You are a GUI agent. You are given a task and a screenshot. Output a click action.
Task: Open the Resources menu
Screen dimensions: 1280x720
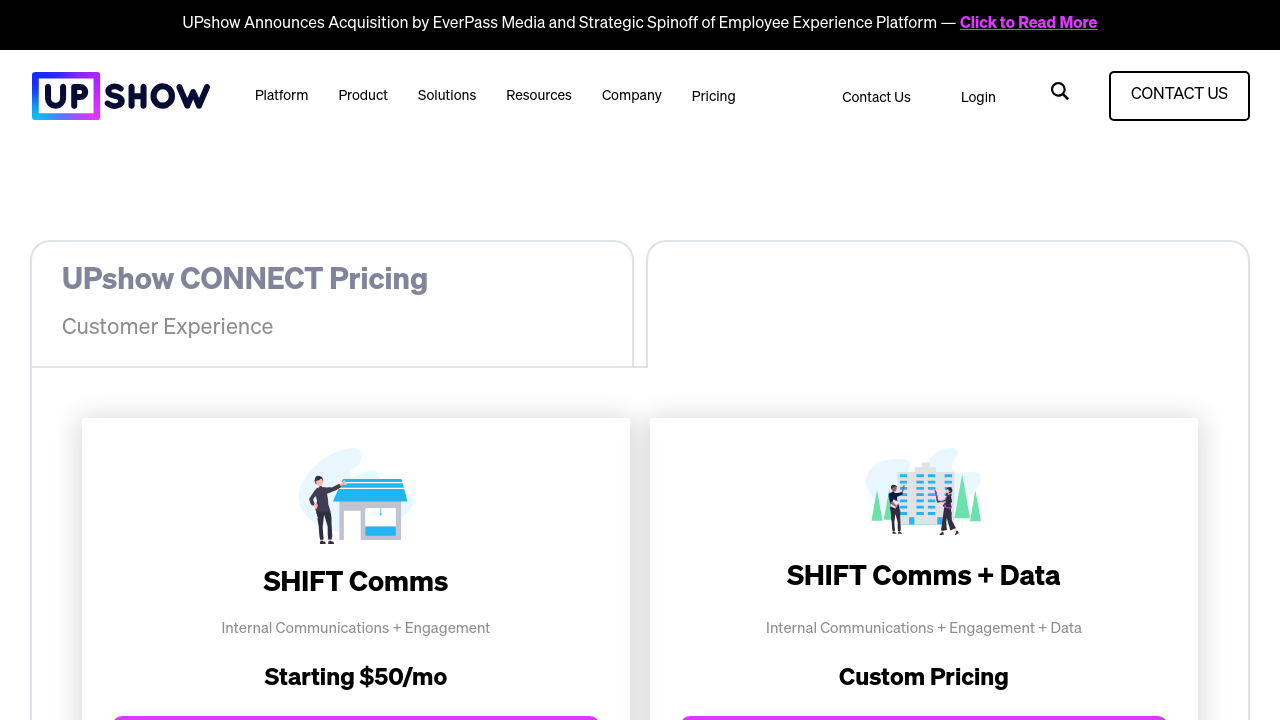tap(539, 96)
